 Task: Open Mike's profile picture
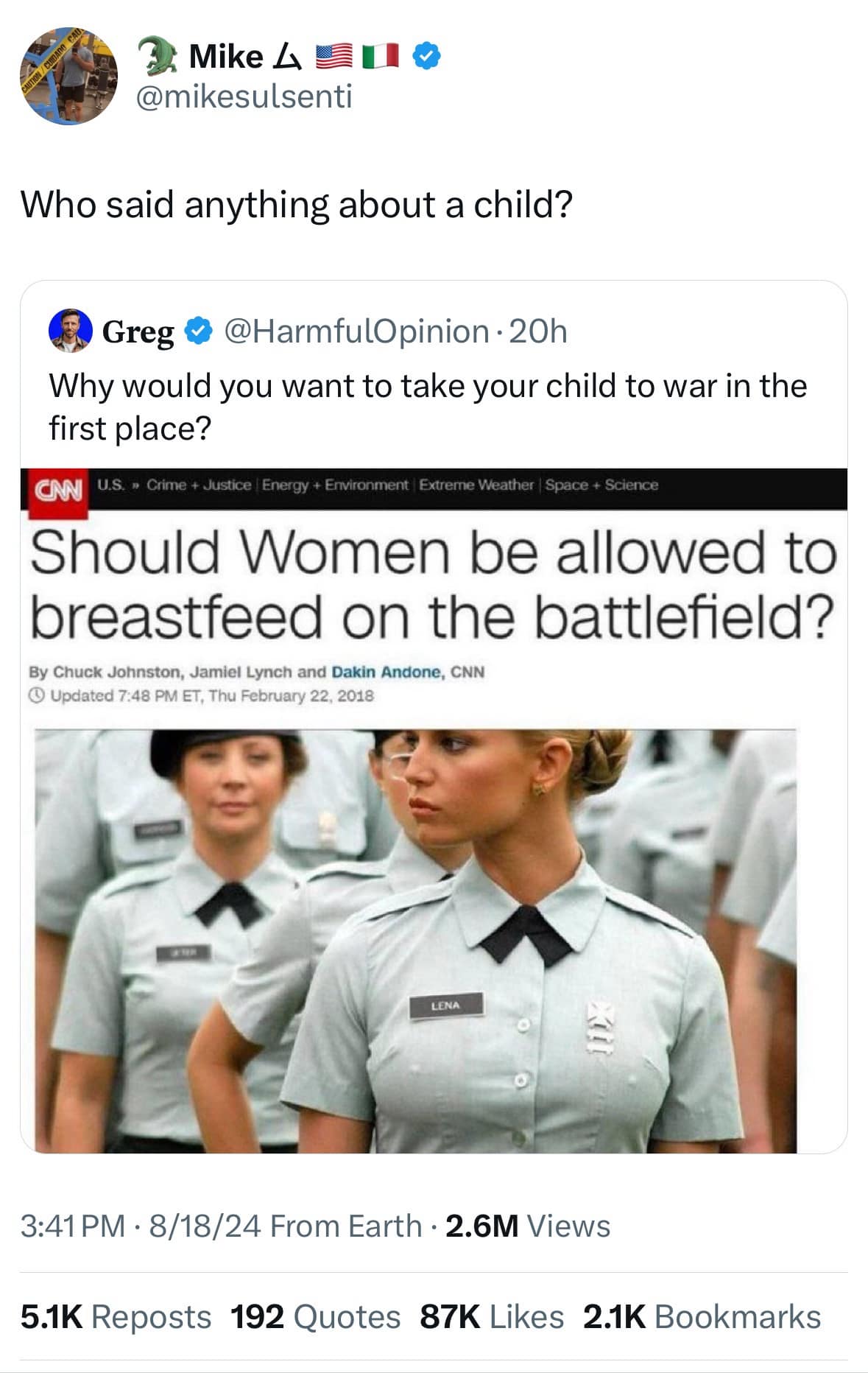(x=68, y=76)
